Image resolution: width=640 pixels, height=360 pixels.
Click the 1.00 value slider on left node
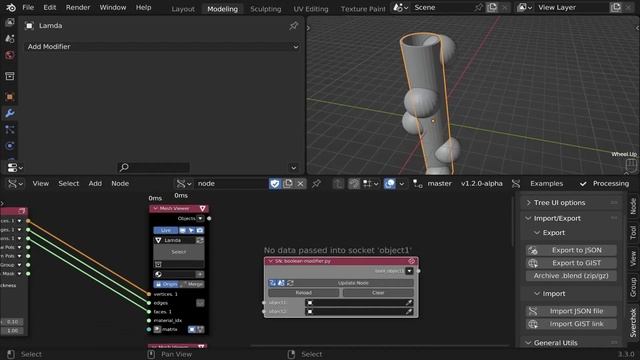pos(12,331)
